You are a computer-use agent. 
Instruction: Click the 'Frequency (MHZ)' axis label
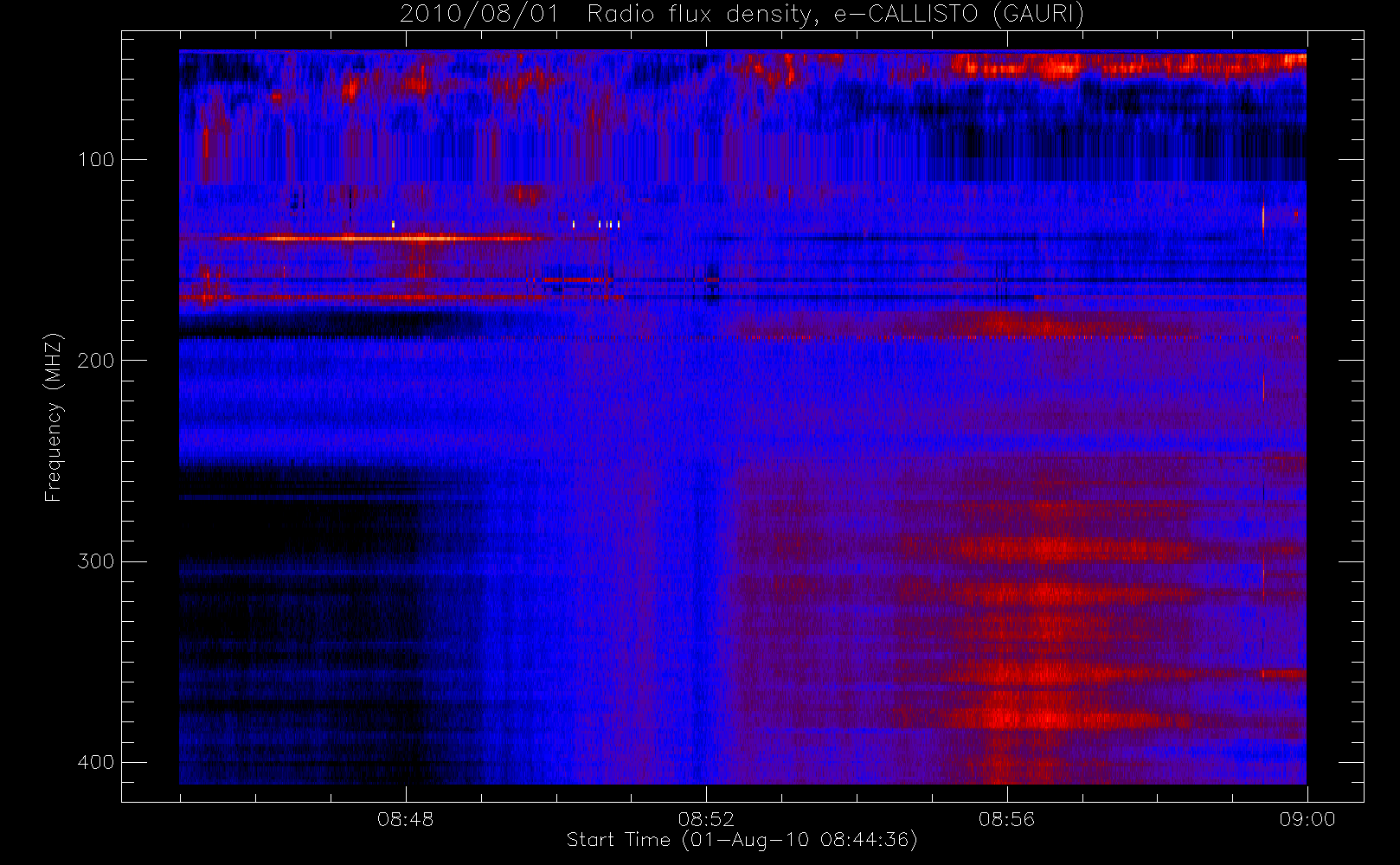[54, 416]
